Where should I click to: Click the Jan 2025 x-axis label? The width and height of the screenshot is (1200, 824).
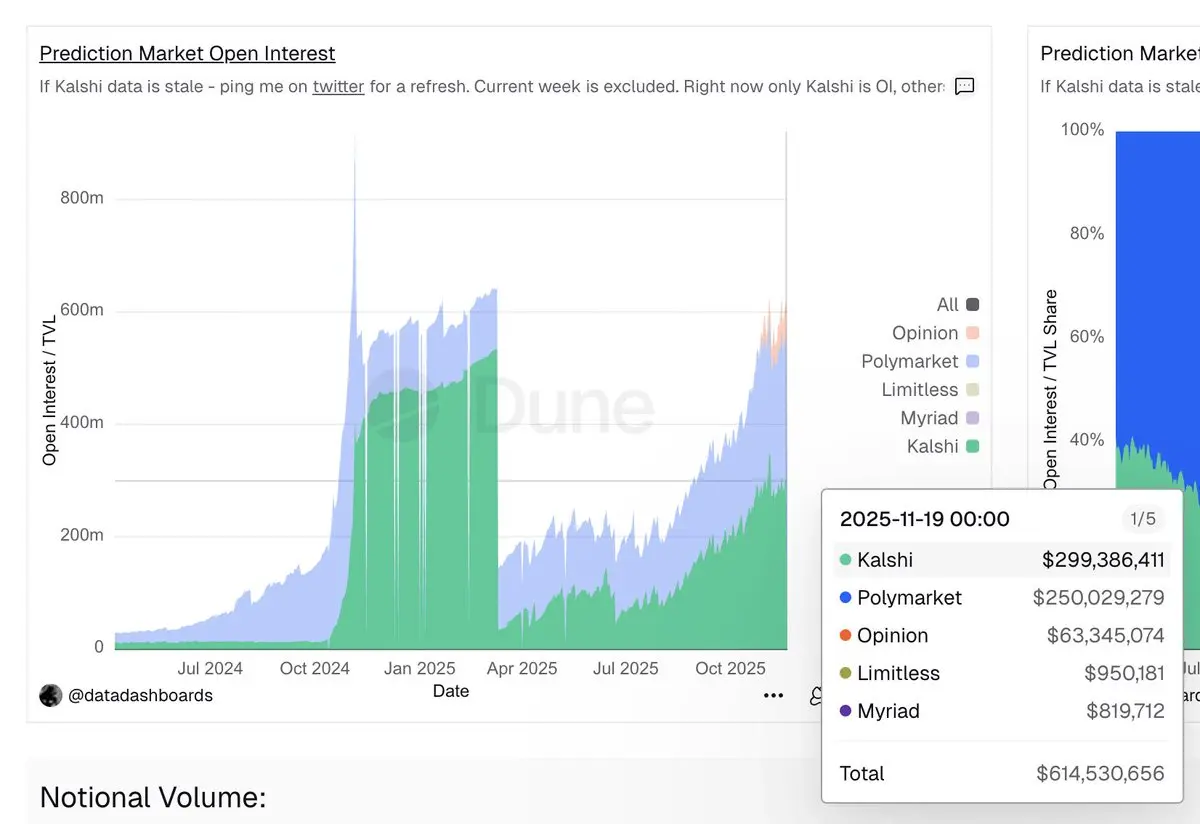[419, 669]
